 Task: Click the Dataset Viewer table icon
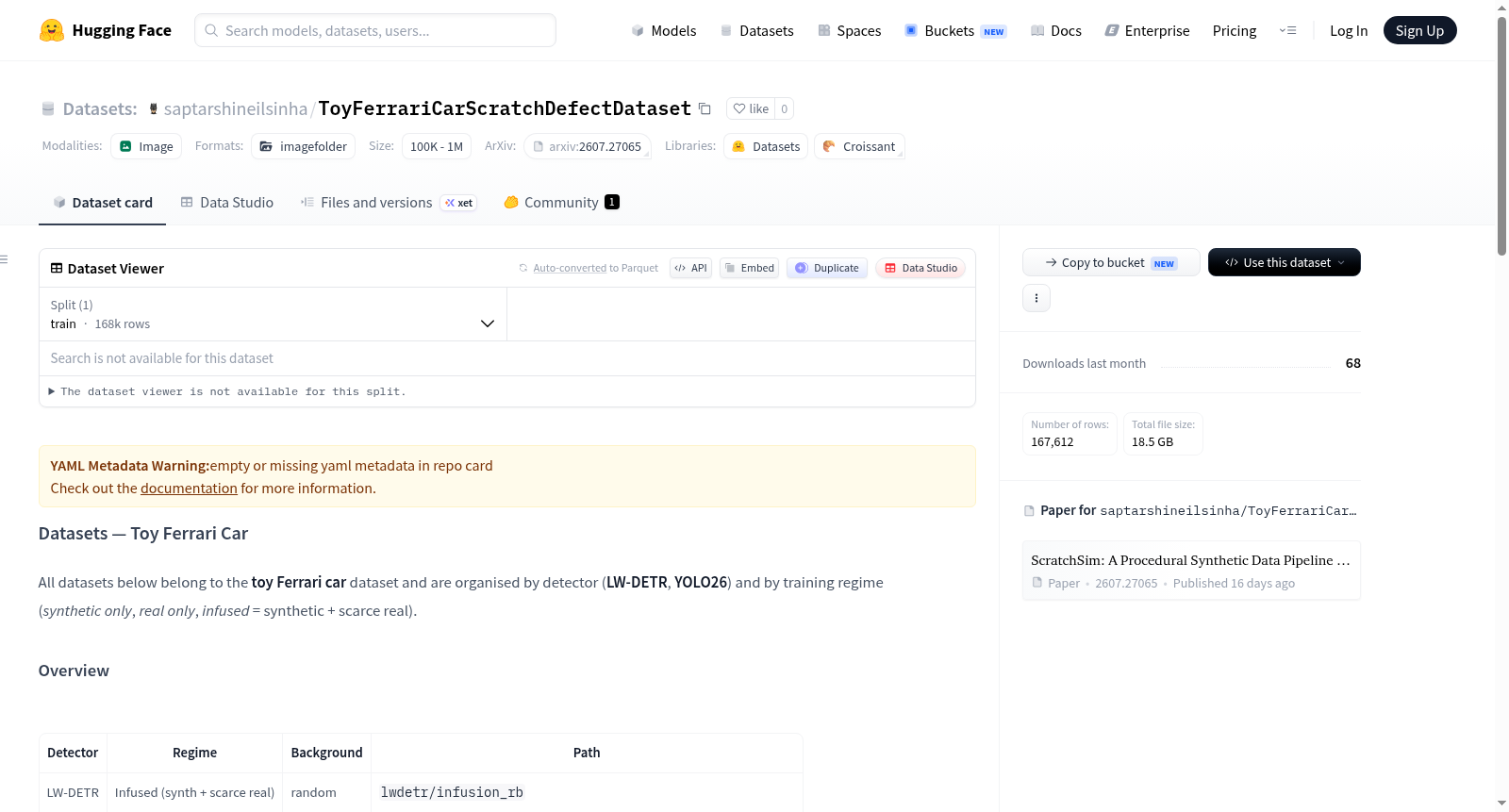pyautogui.click(x=57, y=268)
